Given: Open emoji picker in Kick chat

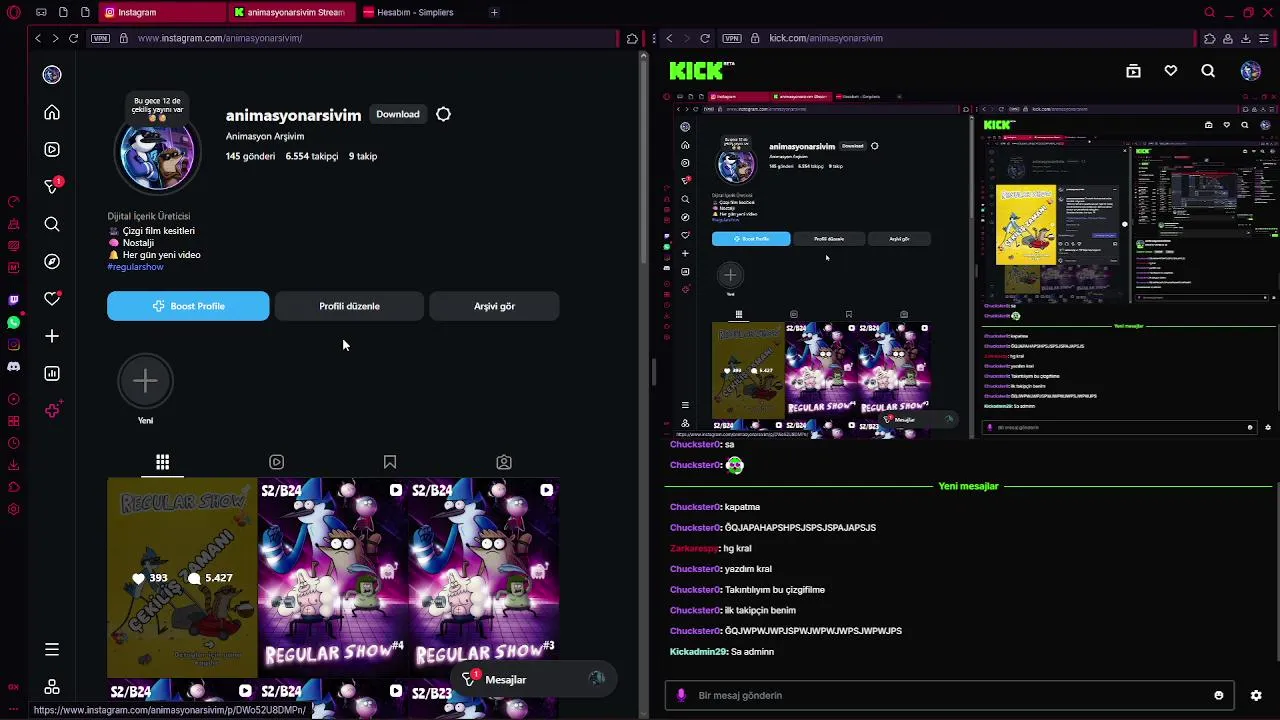Looking at the screenshot, I should [1218, 695].
